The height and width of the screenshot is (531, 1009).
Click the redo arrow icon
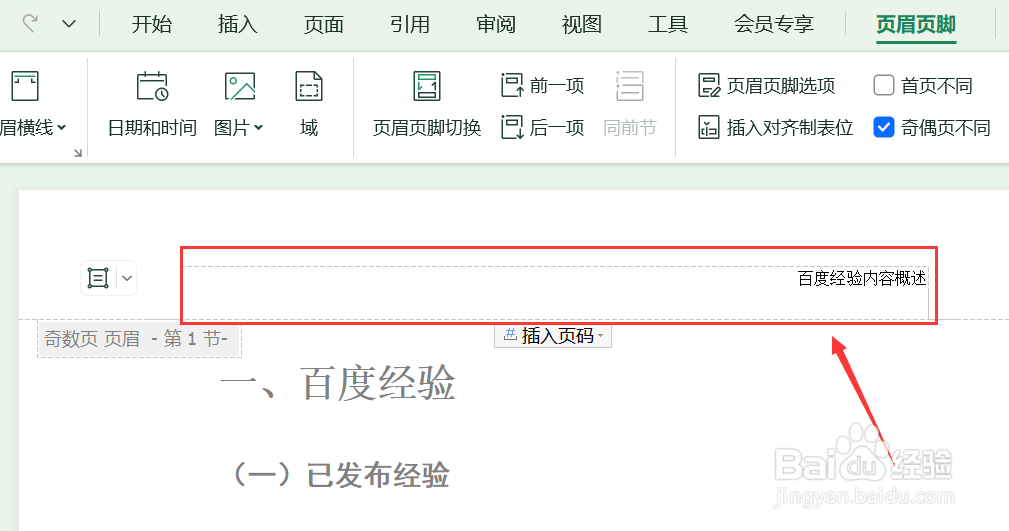30,24
